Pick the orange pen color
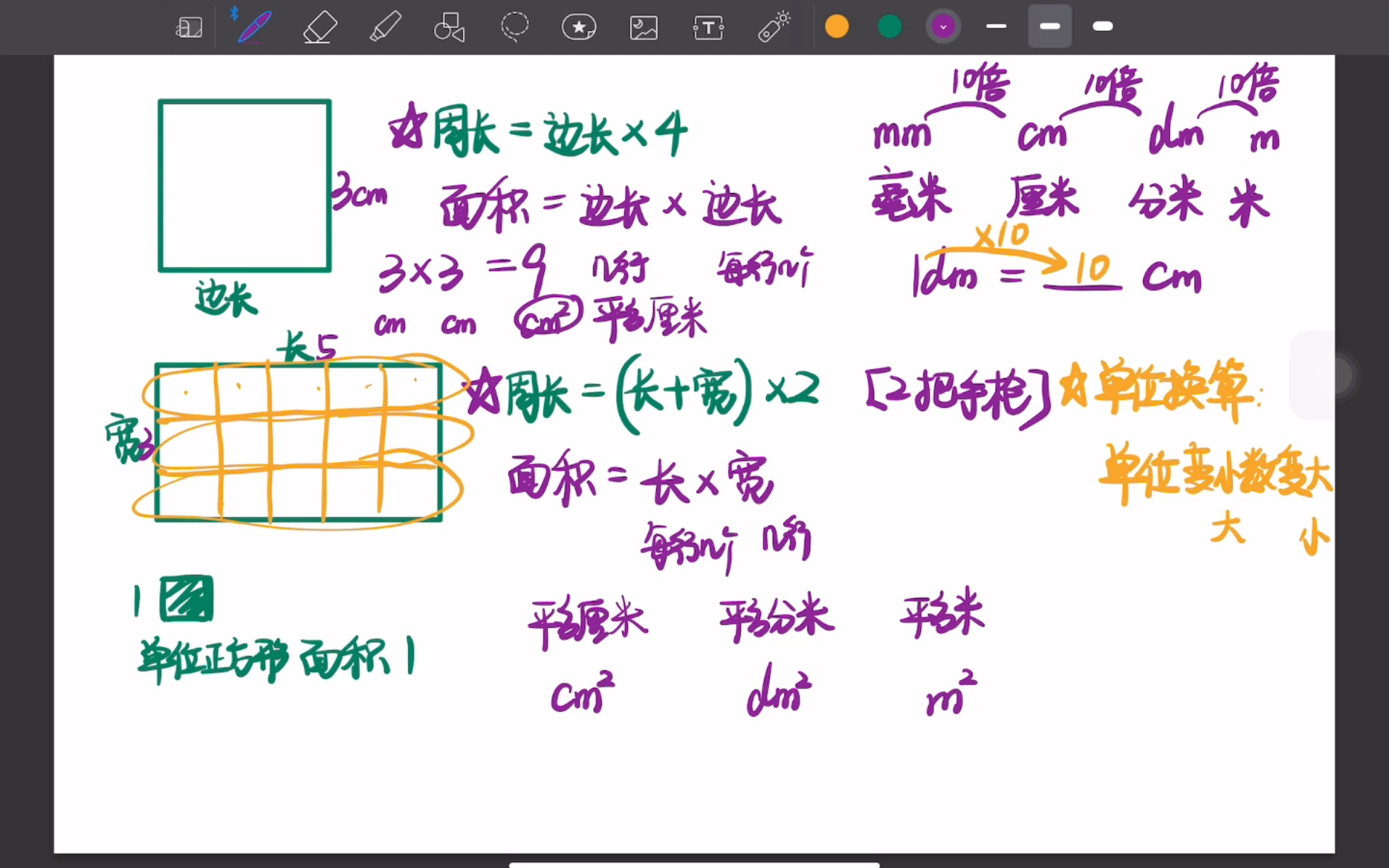This screenshot has height=868, width=1389. [837, 27]
